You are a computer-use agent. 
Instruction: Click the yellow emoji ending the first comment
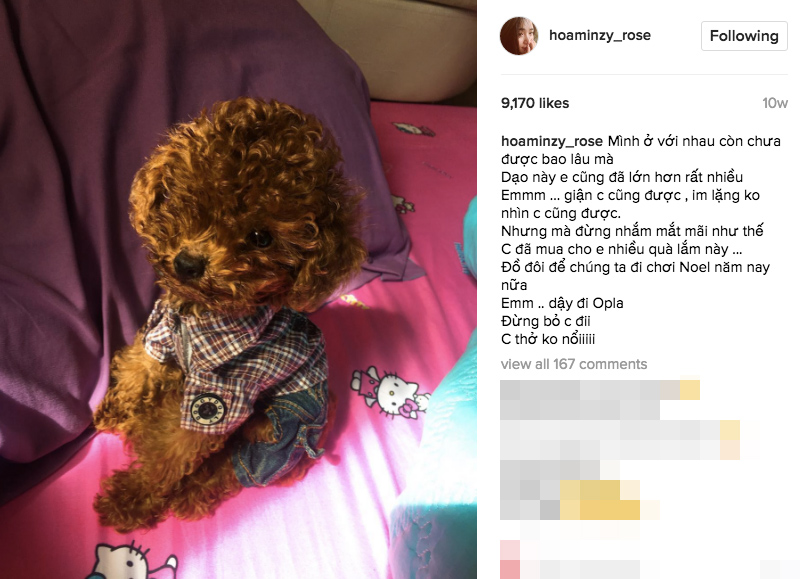pyautogui.click(x=690, y=390)
